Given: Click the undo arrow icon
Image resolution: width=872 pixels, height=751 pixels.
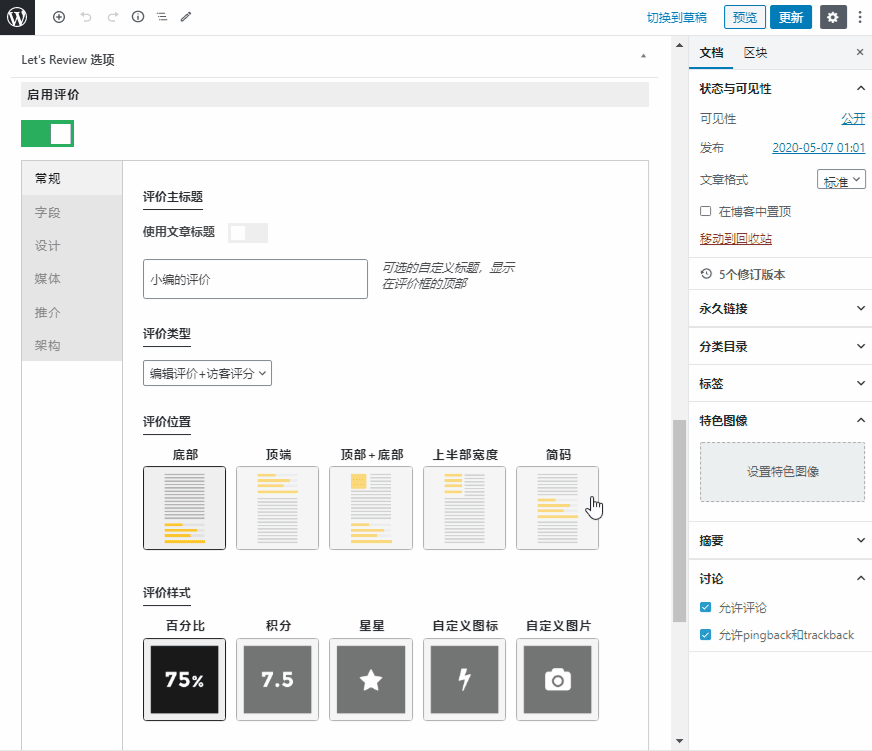Looking at the screenshot, I should [86, 17].
